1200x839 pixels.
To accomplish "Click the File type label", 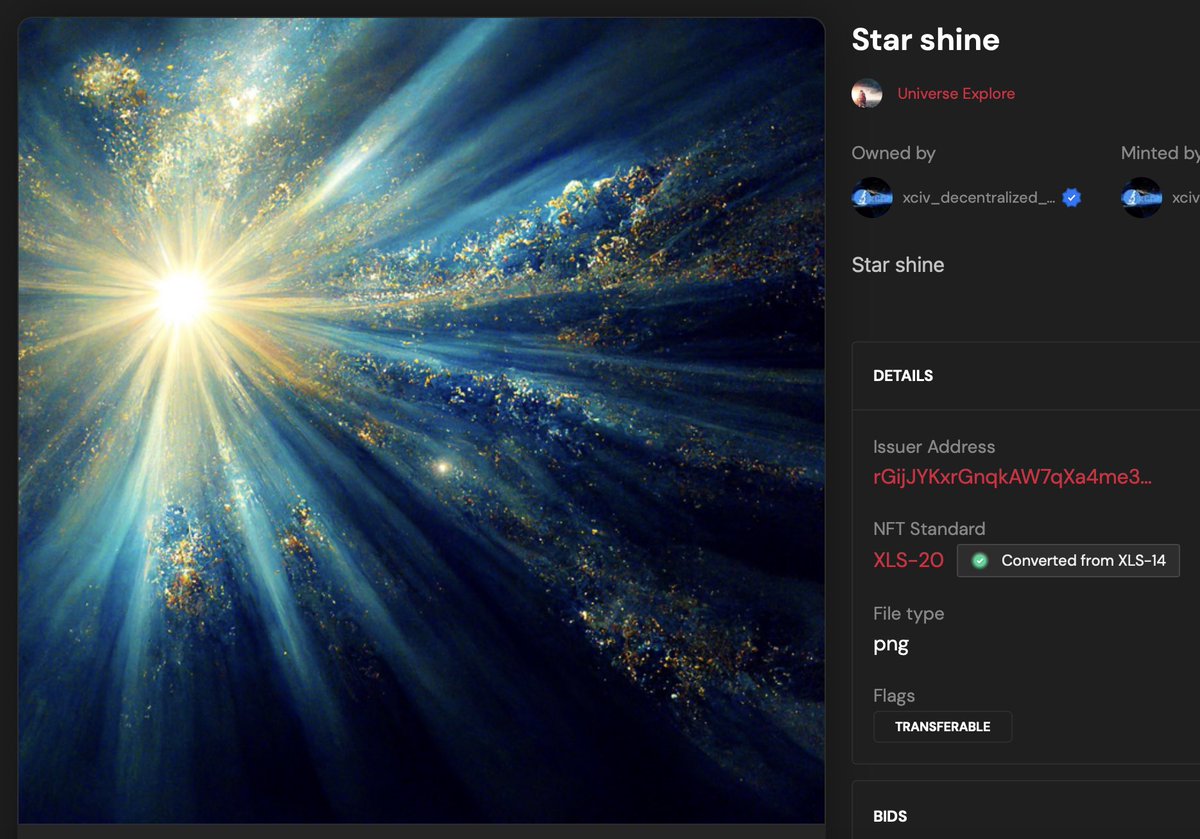I will coord(908,614).
